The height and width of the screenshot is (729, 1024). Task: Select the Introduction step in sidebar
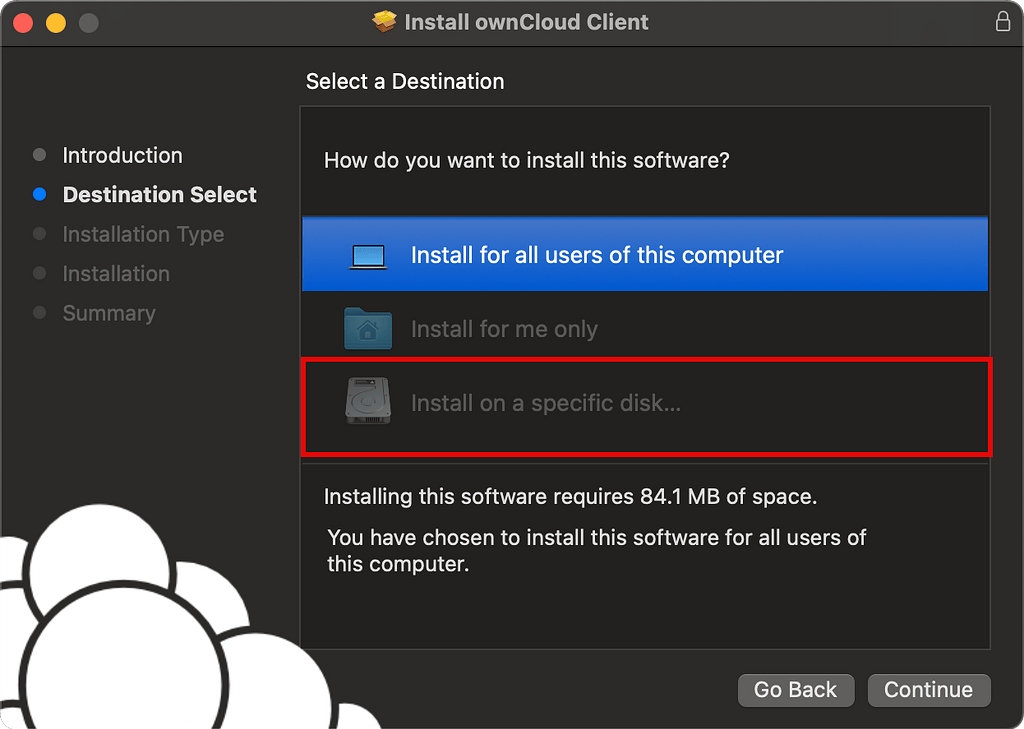[122, 155]
